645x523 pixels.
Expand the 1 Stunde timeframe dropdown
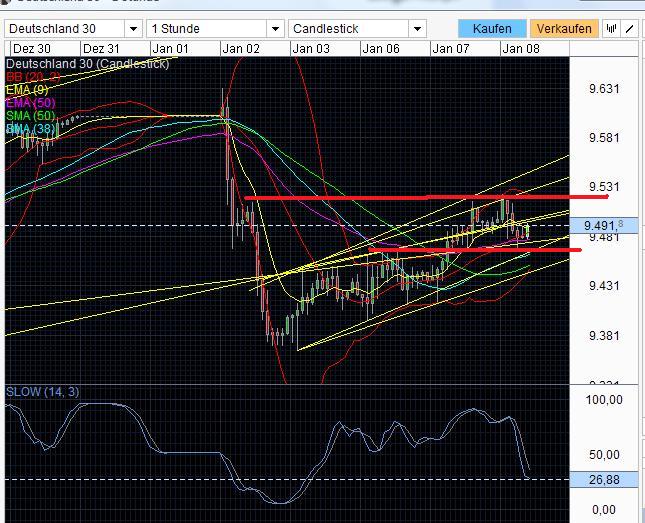tap(213, 29)
